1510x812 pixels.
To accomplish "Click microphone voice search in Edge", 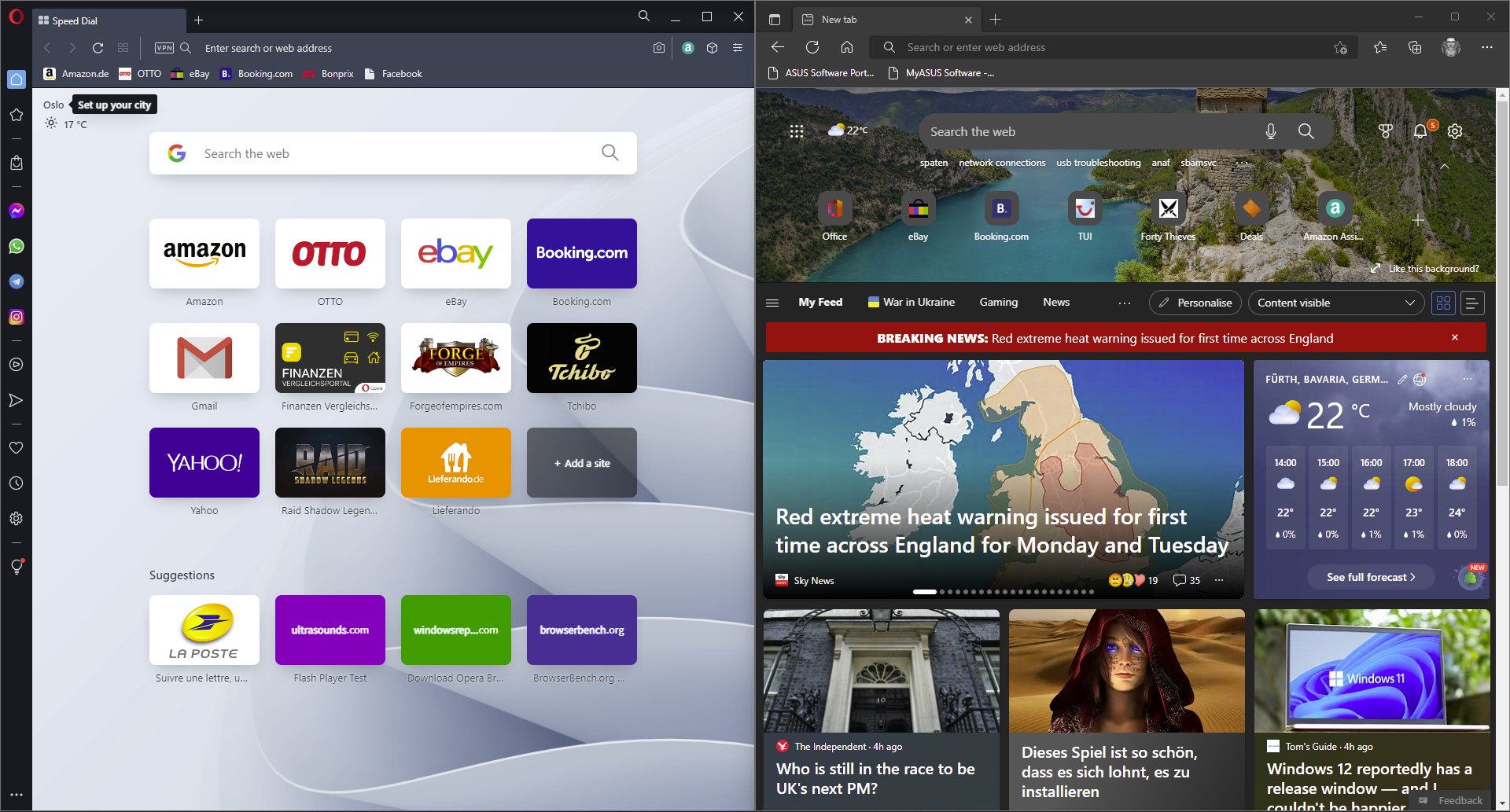I will tap(1271, 131).
